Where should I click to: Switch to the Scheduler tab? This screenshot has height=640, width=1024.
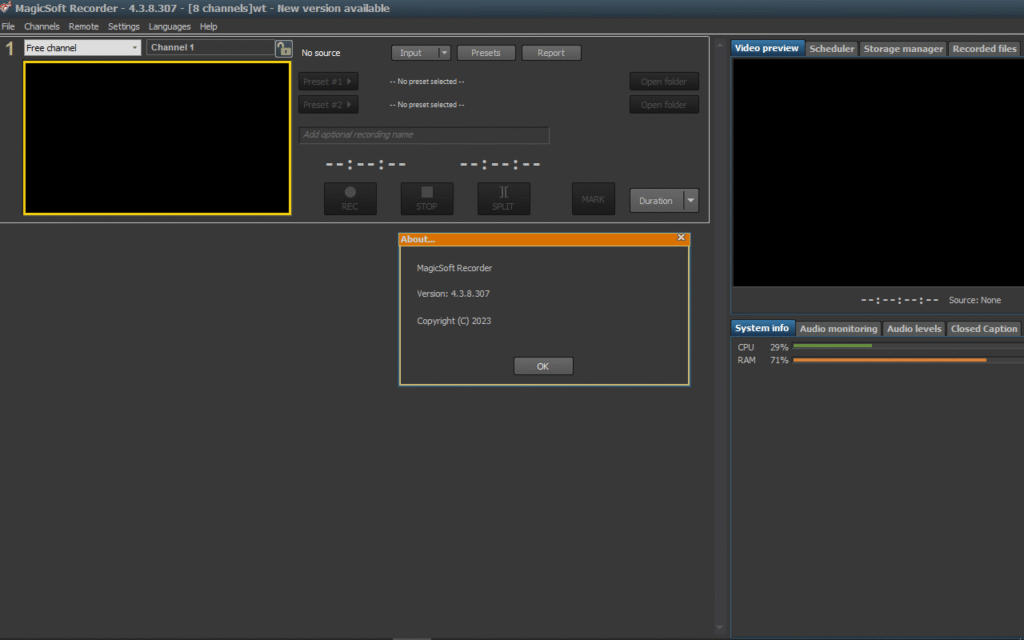[x=831, y=47]
